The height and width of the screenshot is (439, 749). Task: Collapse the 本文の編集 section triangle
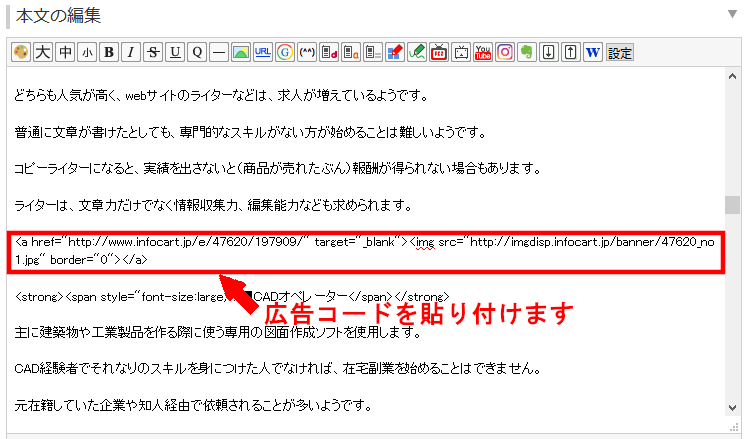732,14
